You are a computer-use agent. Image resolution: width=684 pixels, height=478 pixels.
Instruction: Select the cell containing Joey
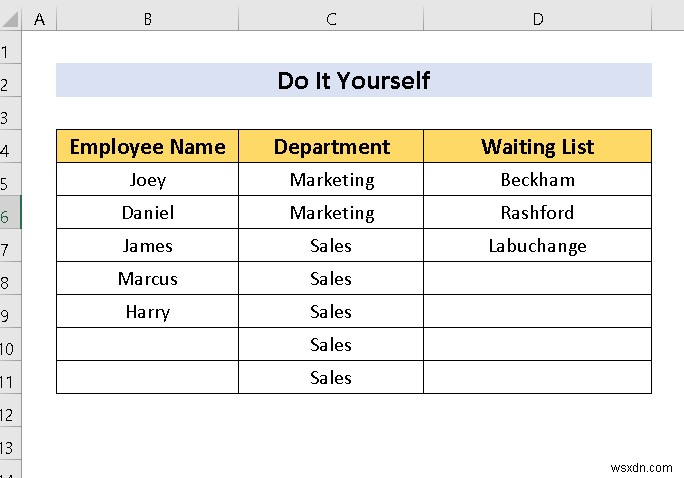pos(148,180)
